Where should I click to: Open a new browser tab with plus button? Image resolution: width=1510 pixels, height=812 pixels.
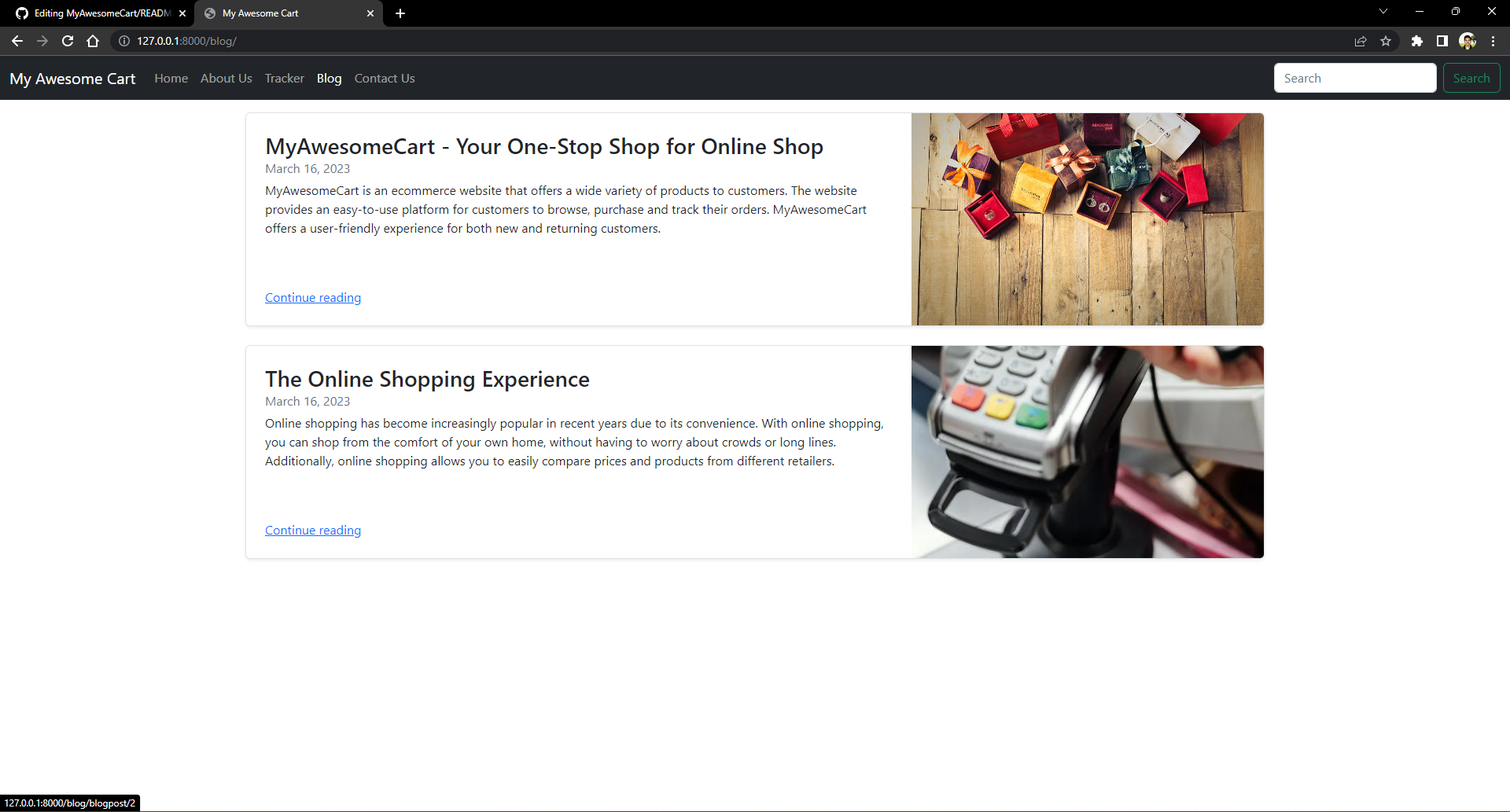[x=400, y=13]
